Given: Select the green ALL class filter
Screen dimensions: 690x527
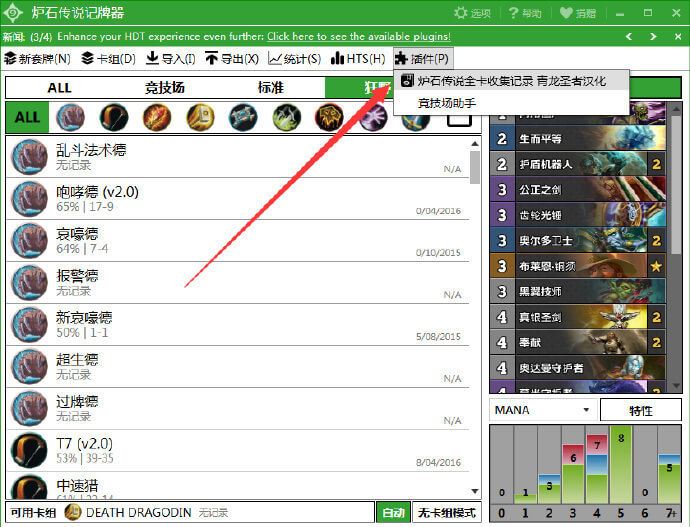Looking at the screenshot, I should pos(27,117).
